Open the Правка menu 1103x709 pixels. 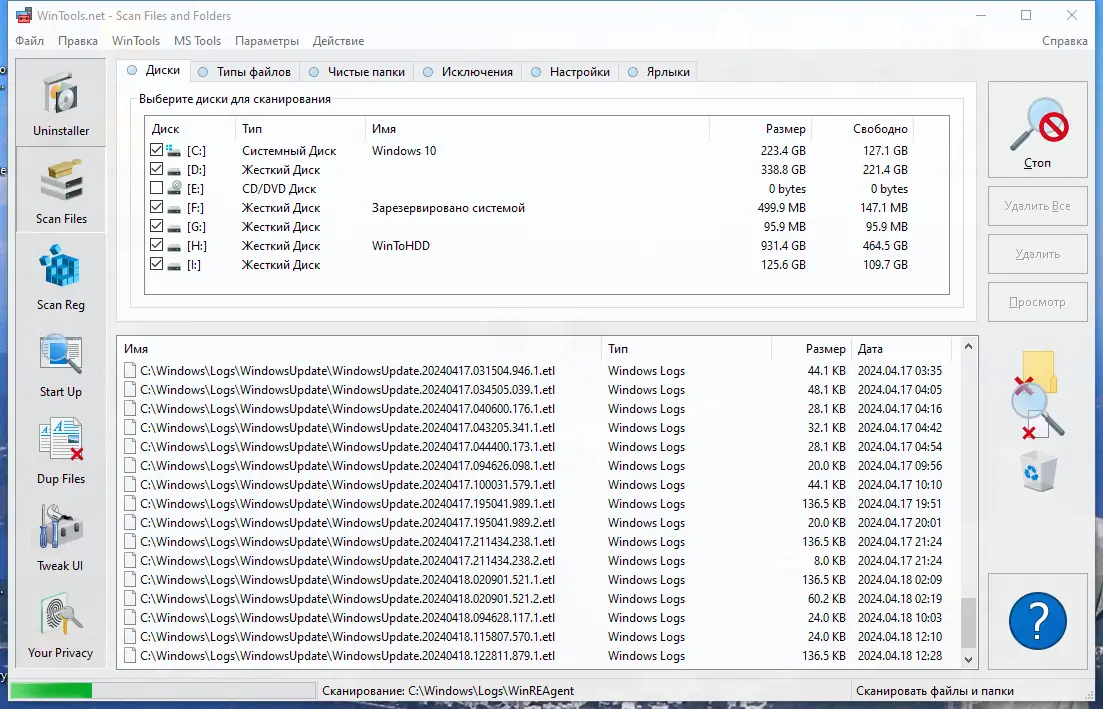point(77,41)
